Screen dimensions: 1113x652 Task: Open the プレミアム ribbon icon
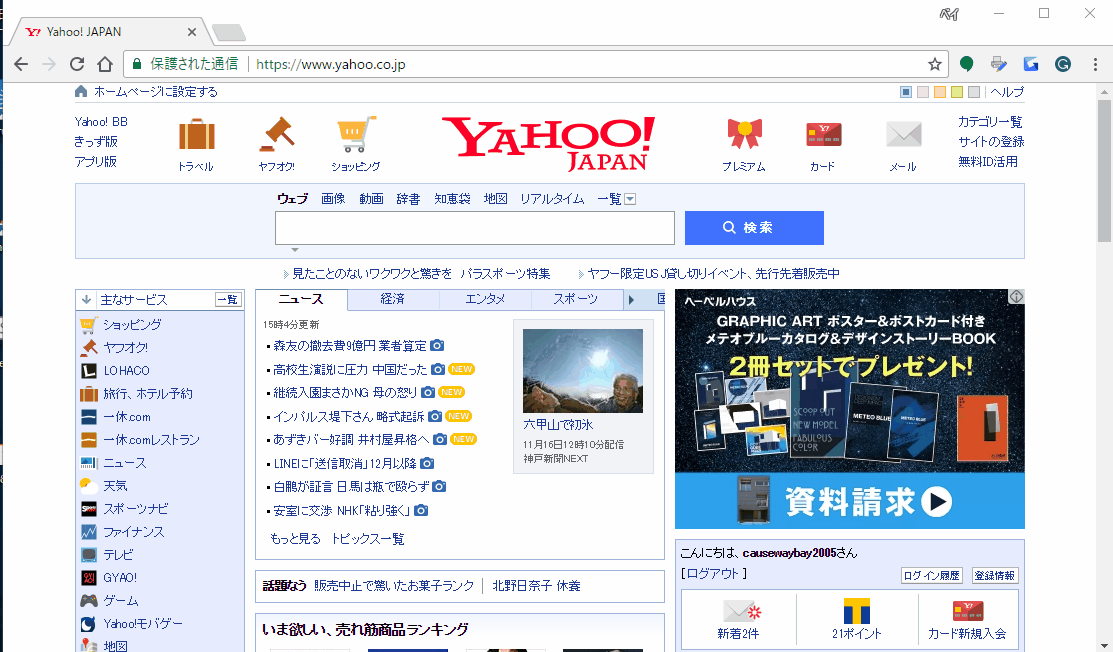coord(744,133)
